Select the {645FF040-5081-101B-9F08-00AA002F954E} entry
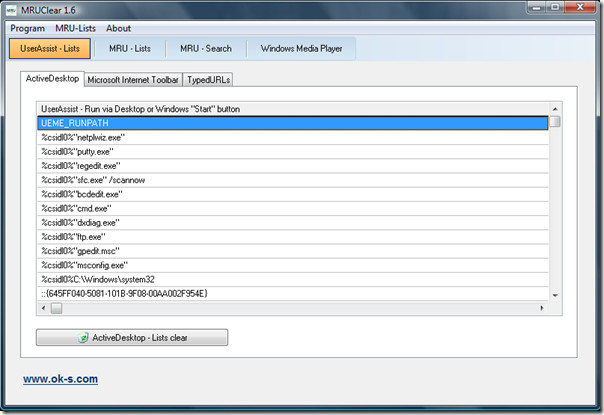Image resolution: width=604 pixels, height=415 pixels. [x=293, y=294]
